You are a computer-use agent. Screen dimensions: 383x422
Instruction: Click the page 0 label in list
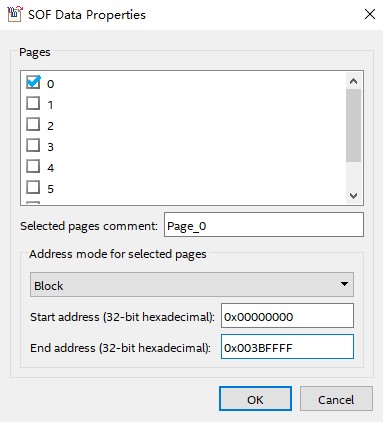click(50, 84)
